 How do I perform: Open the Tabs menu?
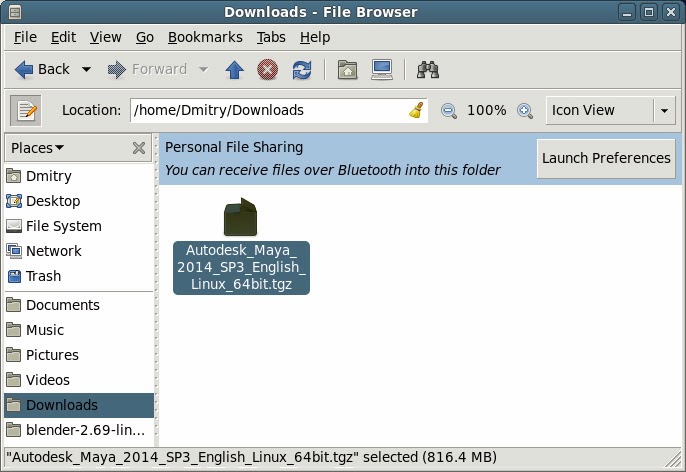point(271,37)
